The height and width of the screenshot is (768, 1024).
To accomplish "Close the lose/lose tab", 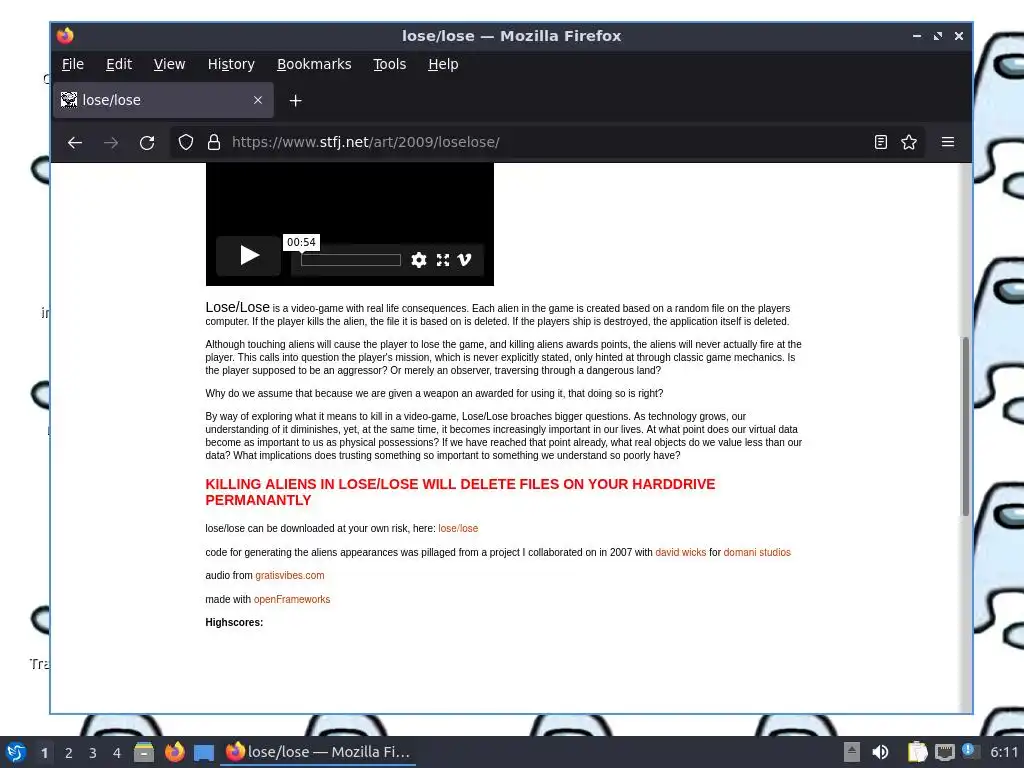I will coord(258,100).
